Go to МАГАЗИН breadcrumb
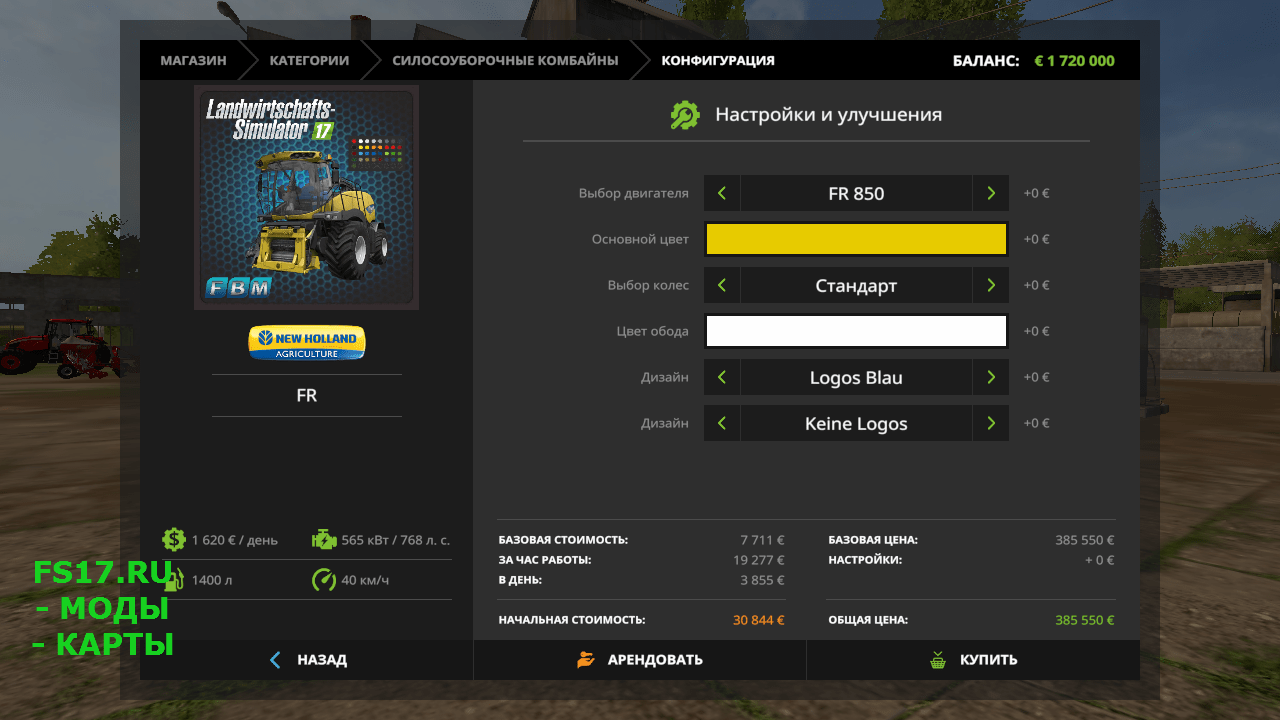The height and width of the screenshot is (720, 1280). (193, 60)
